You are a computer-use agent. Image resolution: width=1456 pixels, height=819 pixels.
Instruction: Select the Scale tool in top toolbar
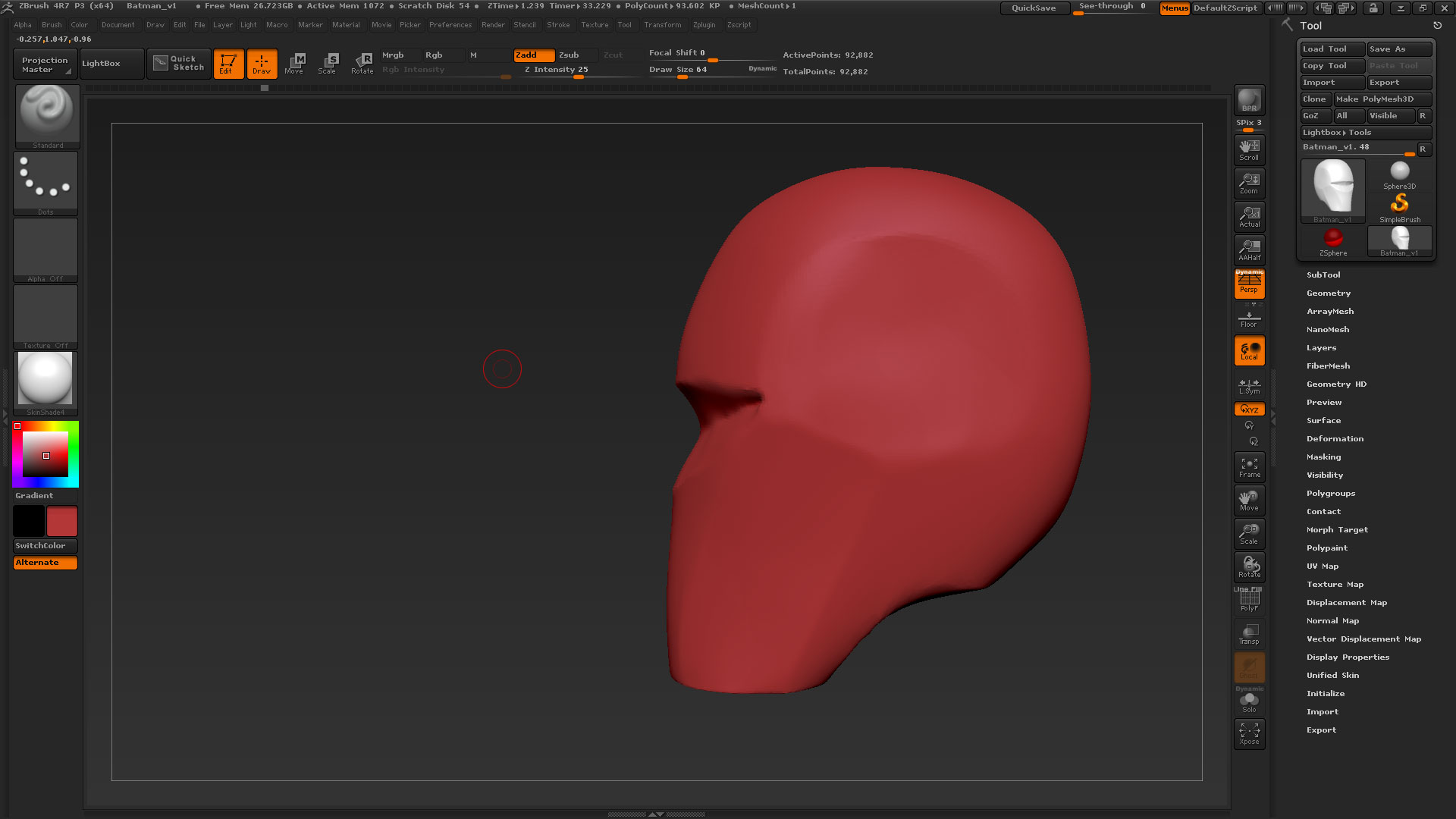[x=328, y=64]
